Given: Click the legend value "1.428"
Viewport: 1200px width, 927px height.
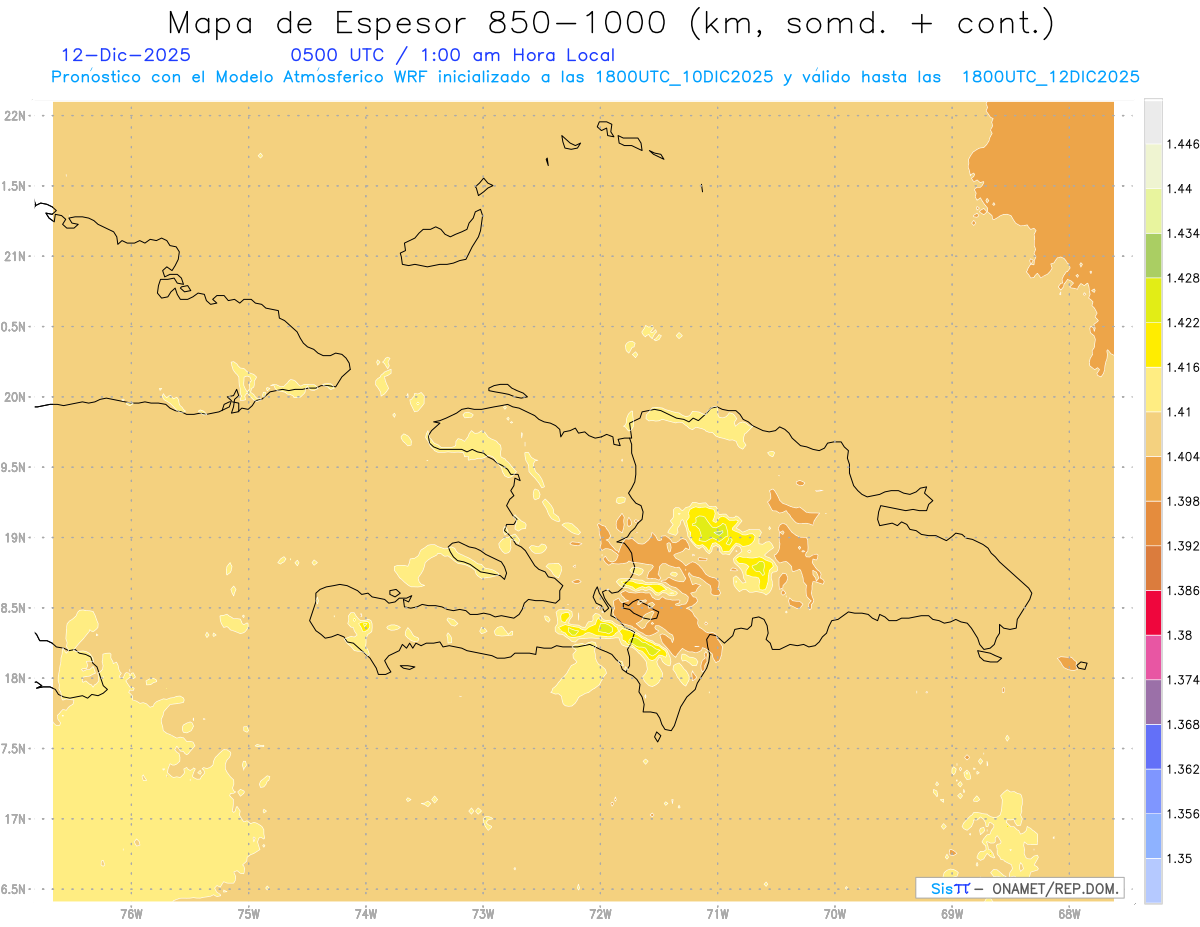Looking at the screenshot, I should (1184, 278).
